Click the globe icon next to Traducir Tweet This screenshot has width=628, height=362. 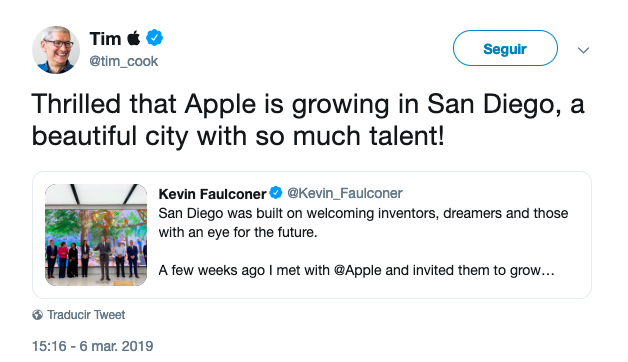(37, 315)
